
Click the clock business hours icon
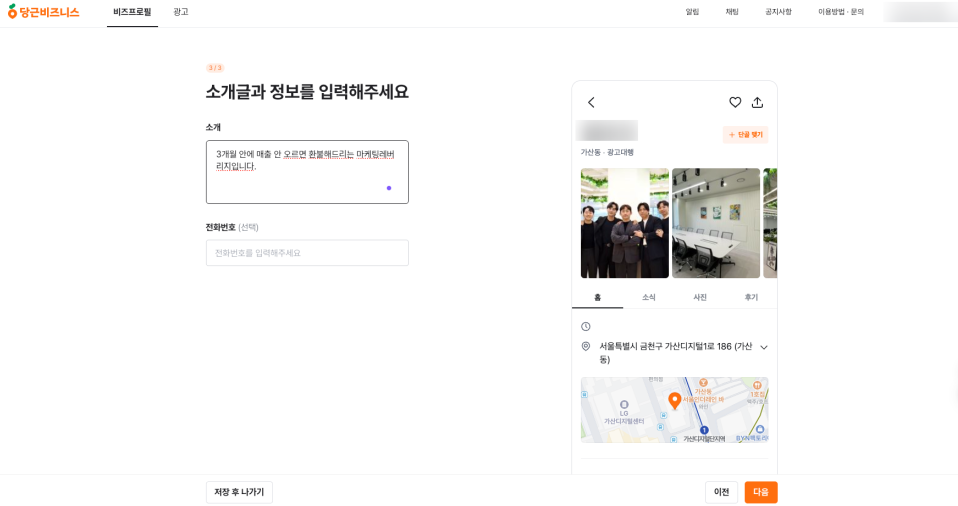(x=585, y=326)
